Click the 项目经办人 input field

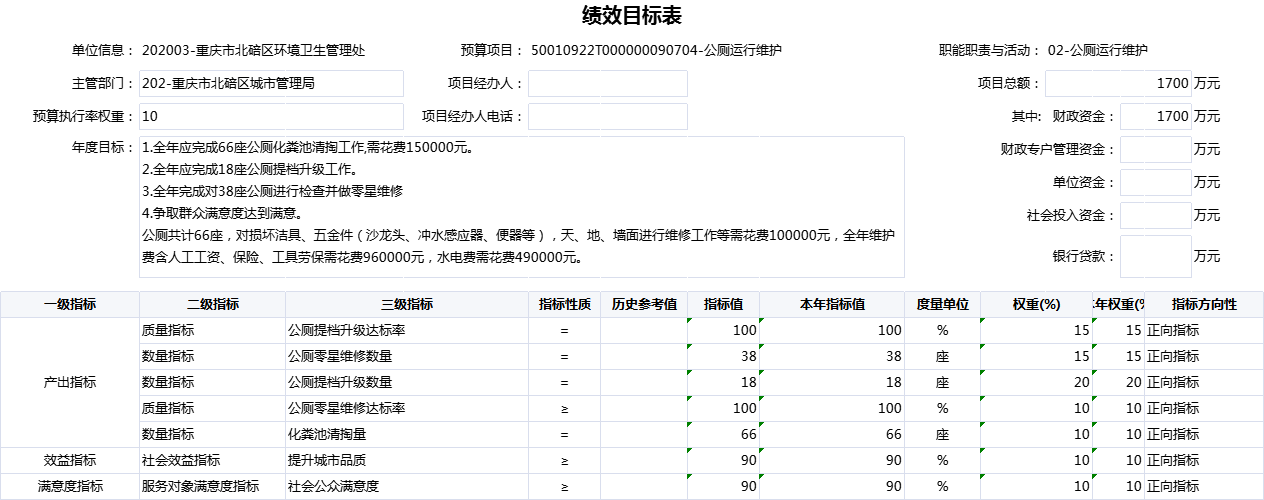[608, 84]
